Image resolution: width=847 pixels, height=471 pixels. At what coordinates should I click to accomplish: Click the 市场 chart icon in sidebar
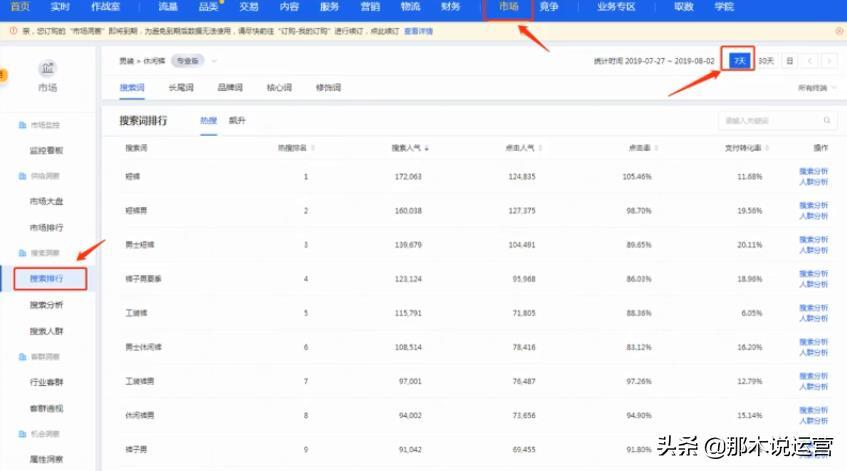point(47,69)
